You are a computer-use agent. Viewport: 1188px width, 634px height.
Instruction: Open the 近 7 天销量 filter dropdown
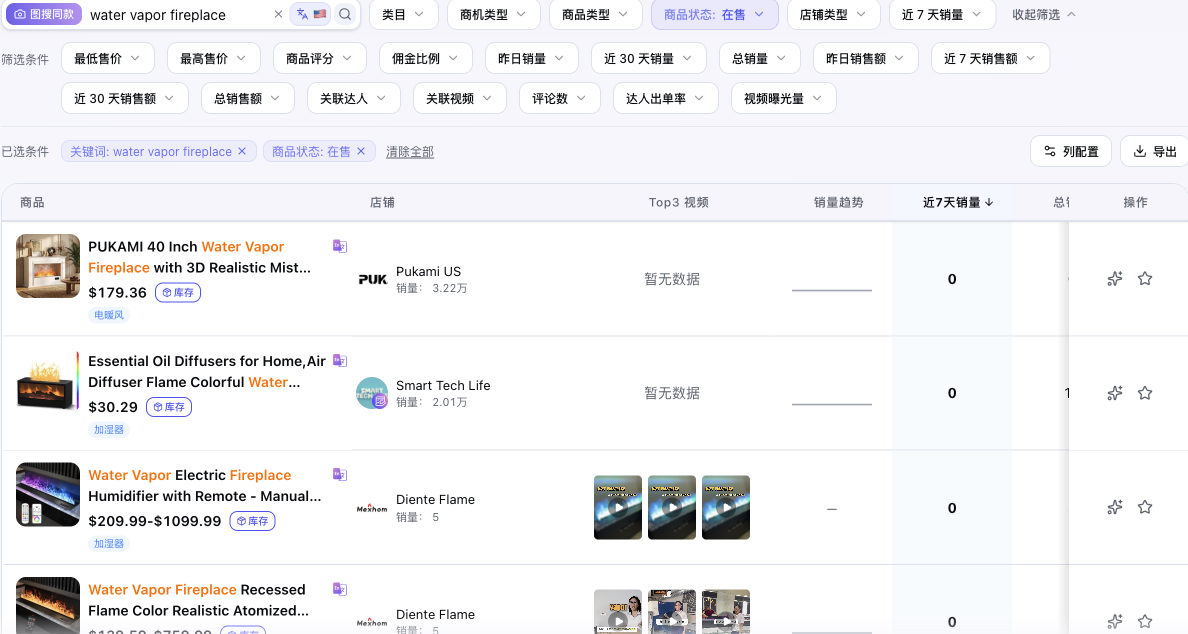[x=942, y=14]
